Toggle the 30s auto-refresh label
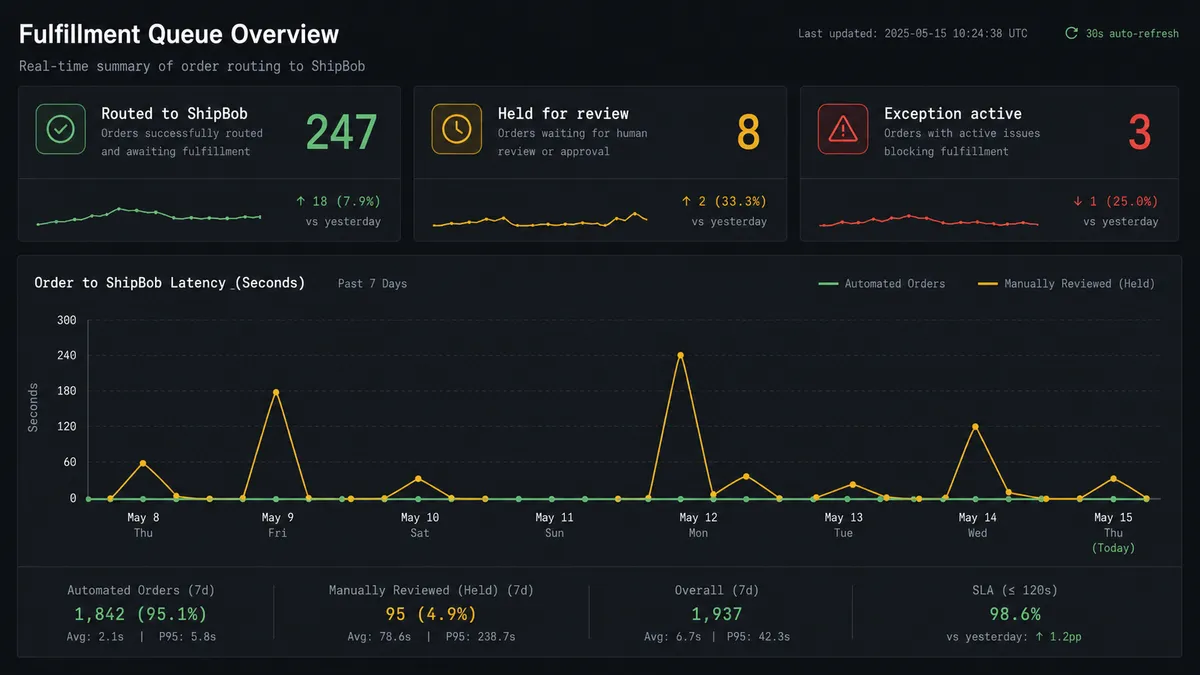Image resolution: width=1200 pixels, height=675 pixels. click(1133, 33)
